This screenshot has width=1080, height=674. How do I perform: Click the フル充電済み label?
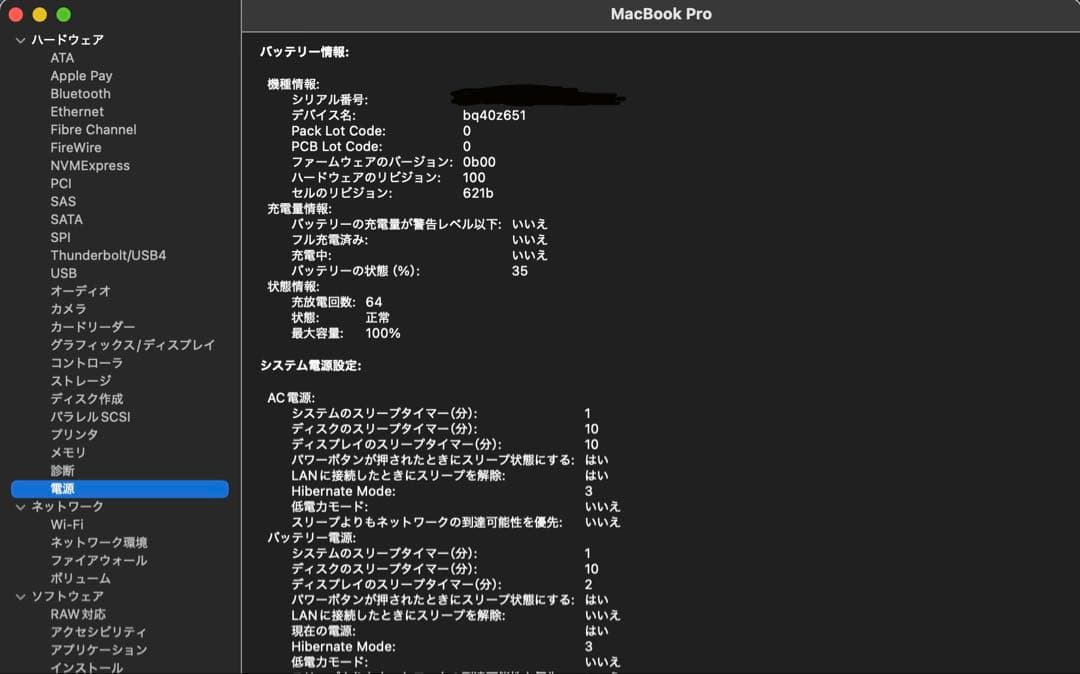point(329,240)
